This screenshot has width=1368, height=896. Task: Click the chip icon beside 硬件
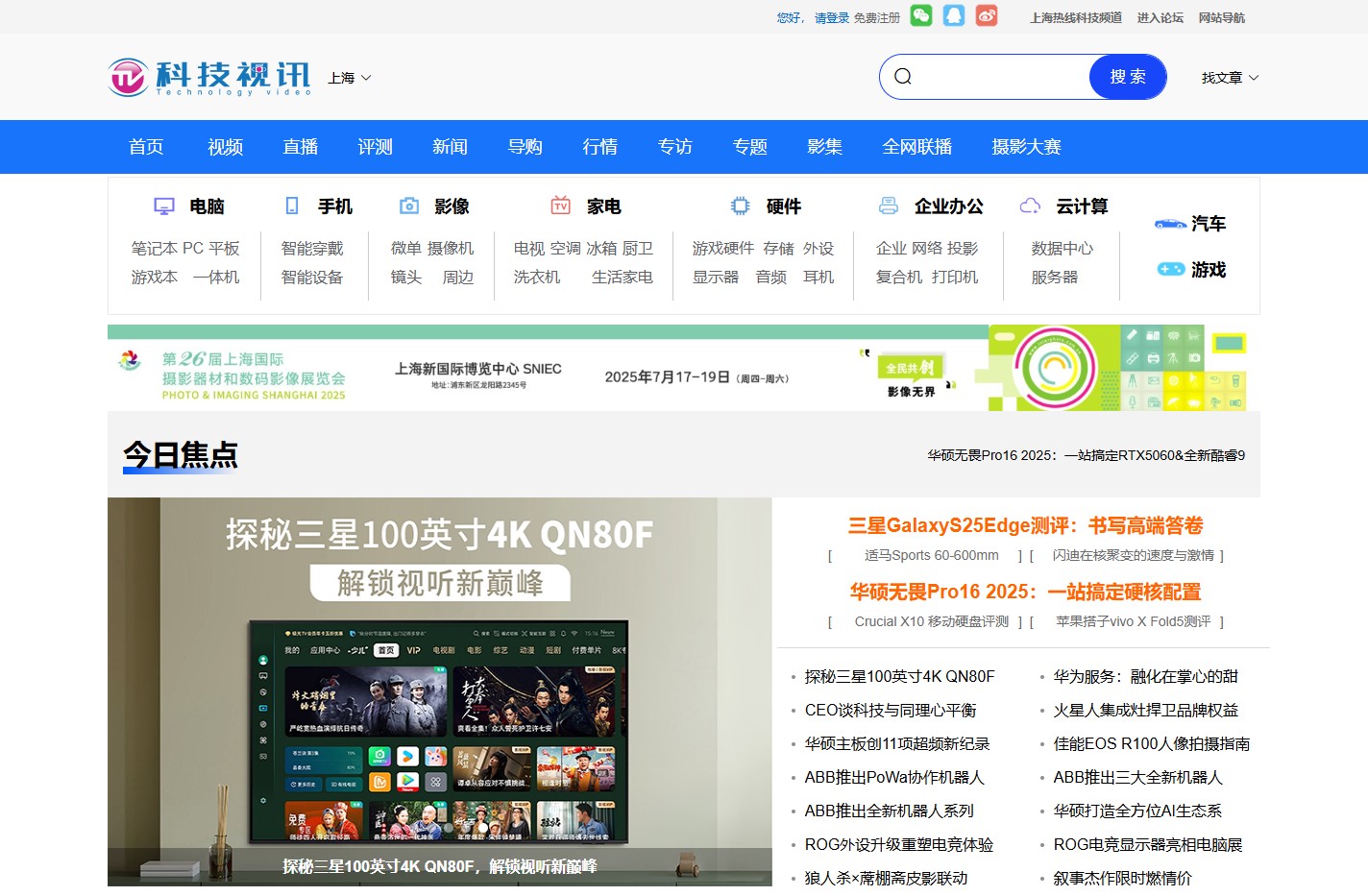coord(740,206)
